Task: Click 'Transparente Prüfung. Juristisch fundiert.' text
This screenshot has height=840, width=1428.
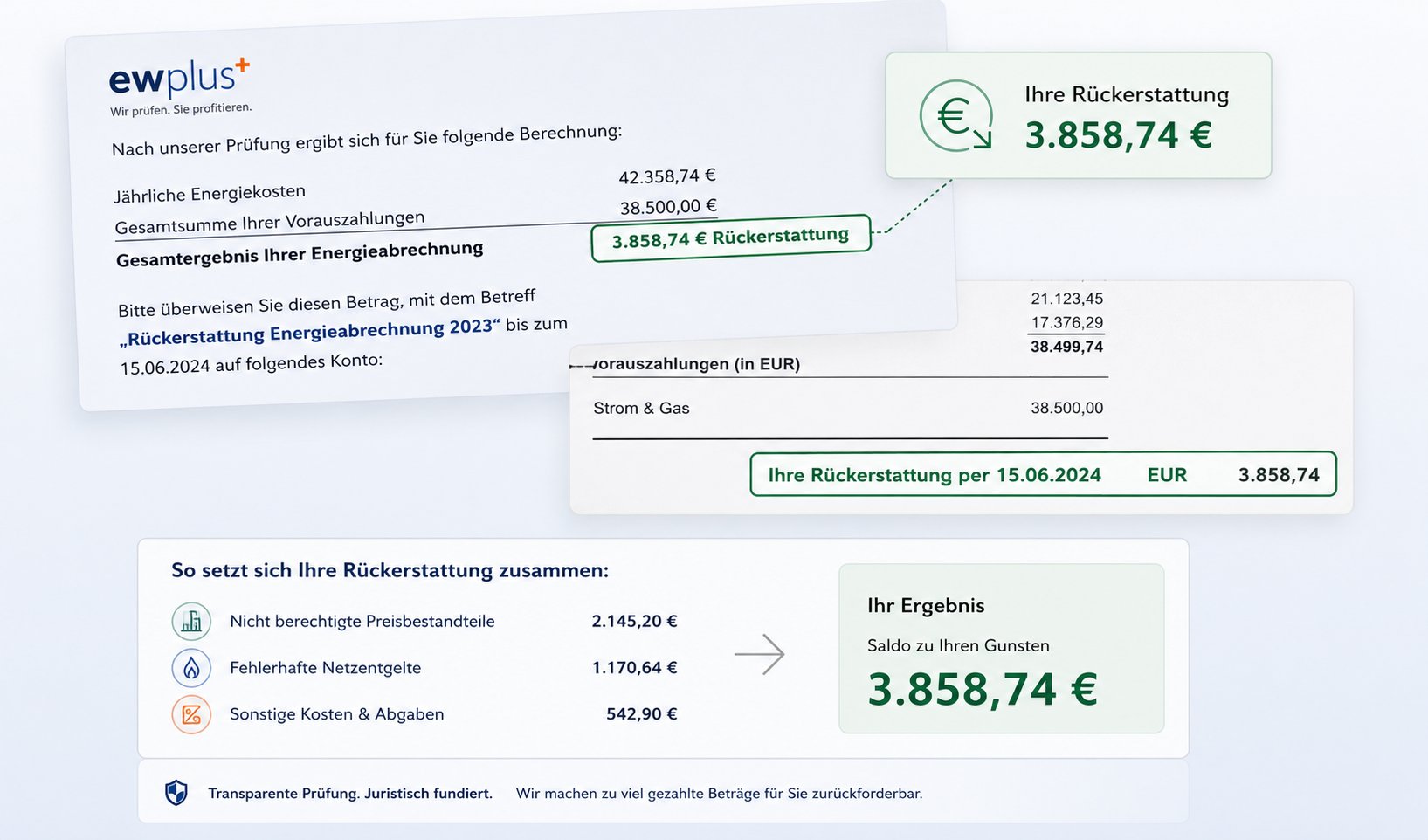Action: point(350,794)
